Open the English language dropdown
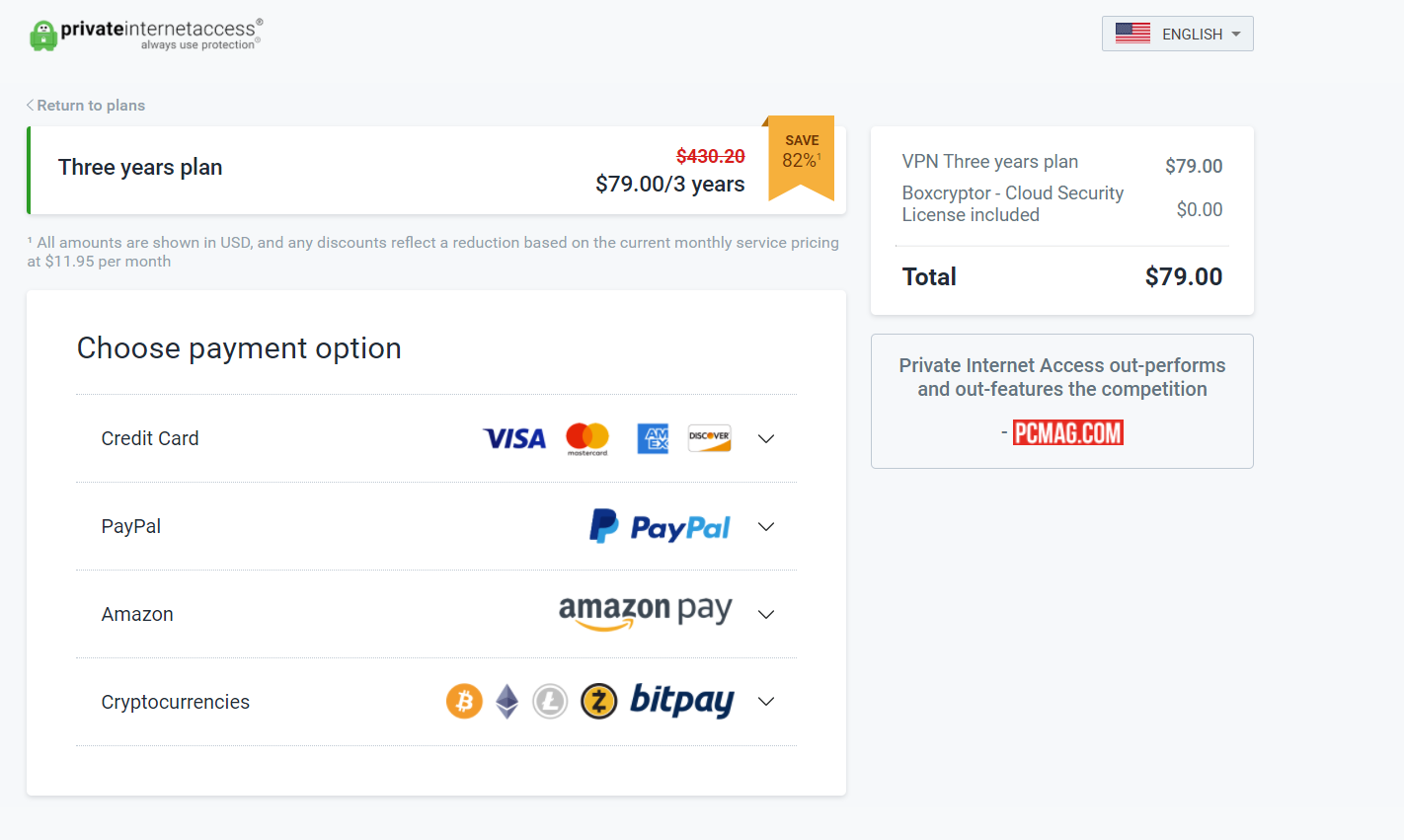Image resolution: width=1404 pixels, height=840 pixels. point(1178,34)
